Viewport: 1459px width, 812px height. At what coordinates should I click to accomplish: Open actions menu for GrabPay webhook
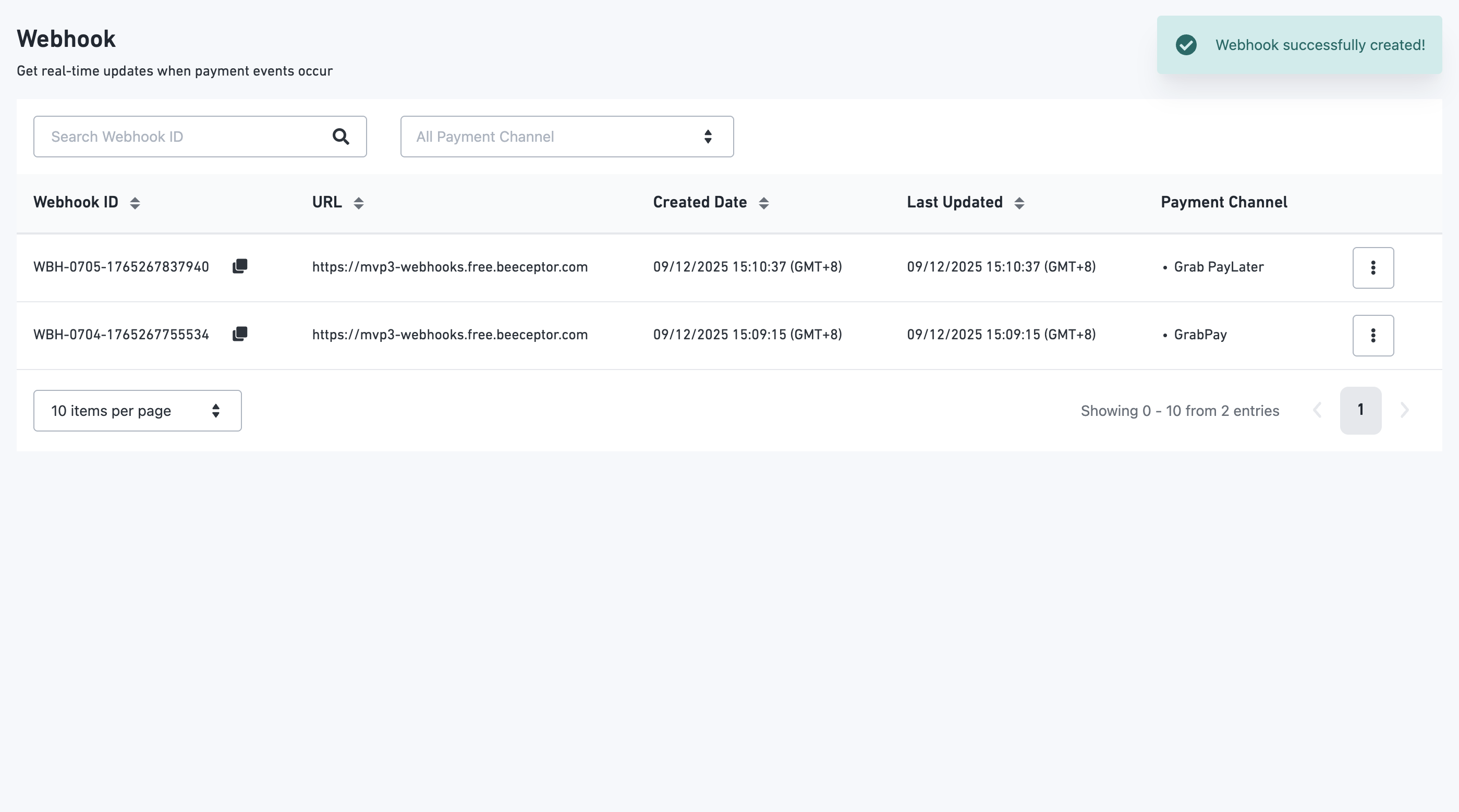pos(1372,335)
